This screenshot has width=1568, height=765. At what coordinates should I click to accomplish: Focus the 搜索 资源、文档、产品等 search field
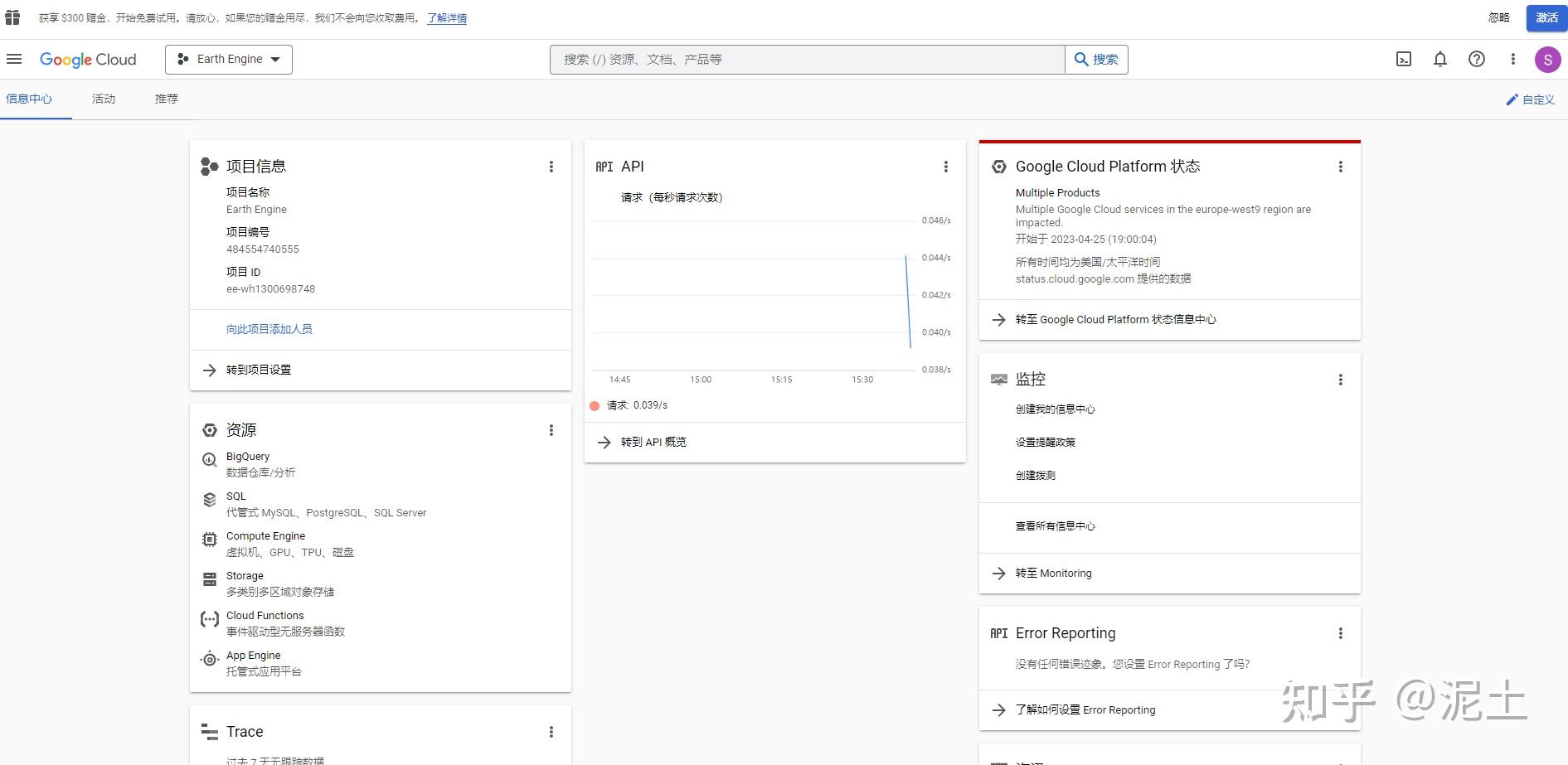(808, 59)
